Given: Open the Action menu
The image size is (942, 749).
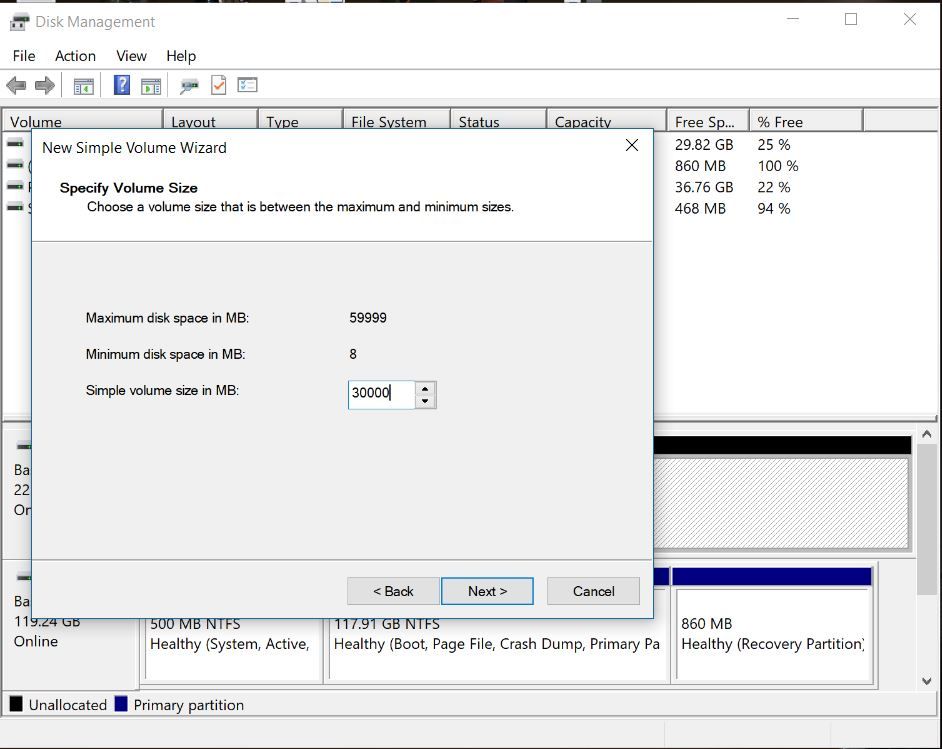Looking at the screenshot, I should click(x=75, y=56).
